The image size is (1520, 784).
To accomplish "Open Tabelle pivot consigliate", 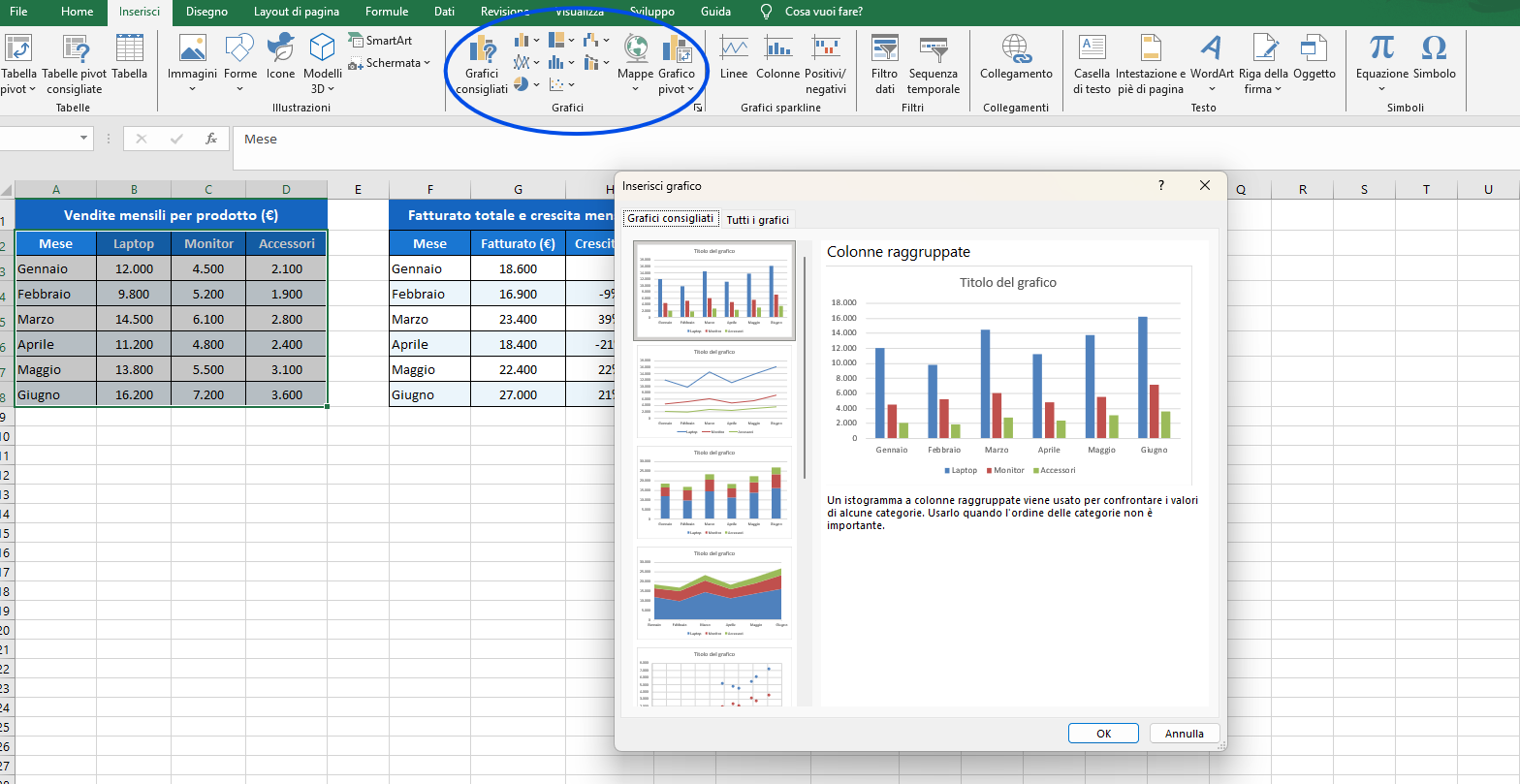I will (74, 63).
